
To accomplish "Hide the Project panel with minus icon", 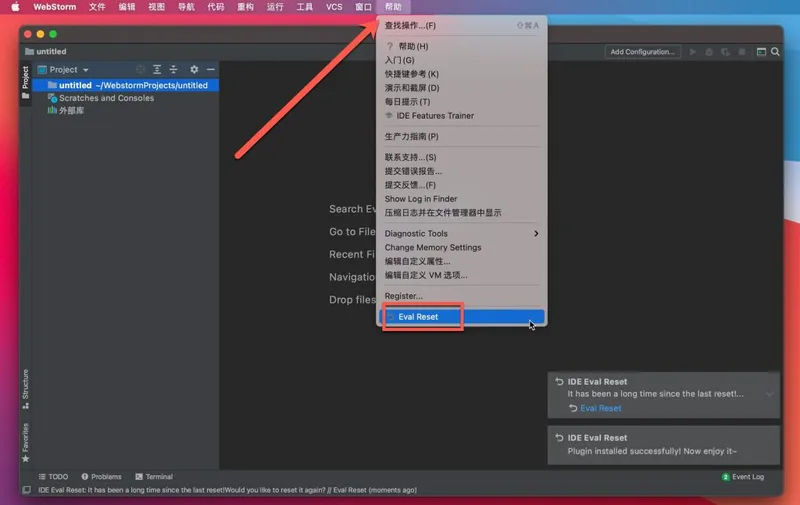I will click(210, 69).
